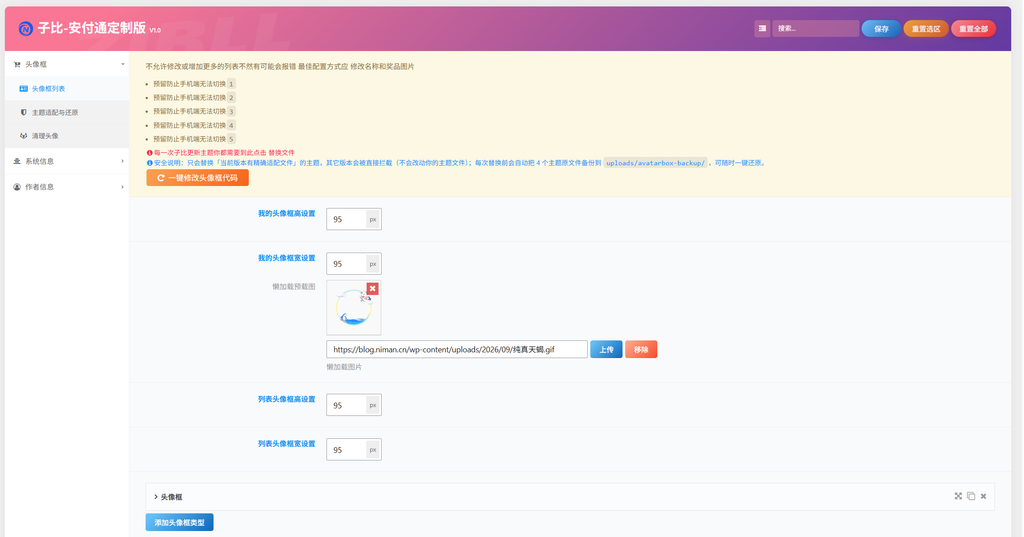Open the 头像框列表 submenu item
The image size is (1024, 537).
(x=67, y=89)
